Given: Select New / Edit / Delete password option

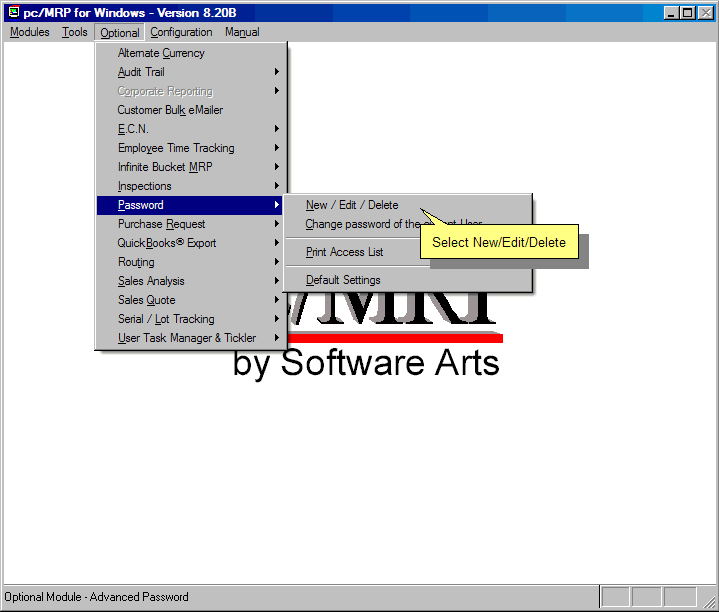Looking at the screenshot, I should tap(352, 205).
